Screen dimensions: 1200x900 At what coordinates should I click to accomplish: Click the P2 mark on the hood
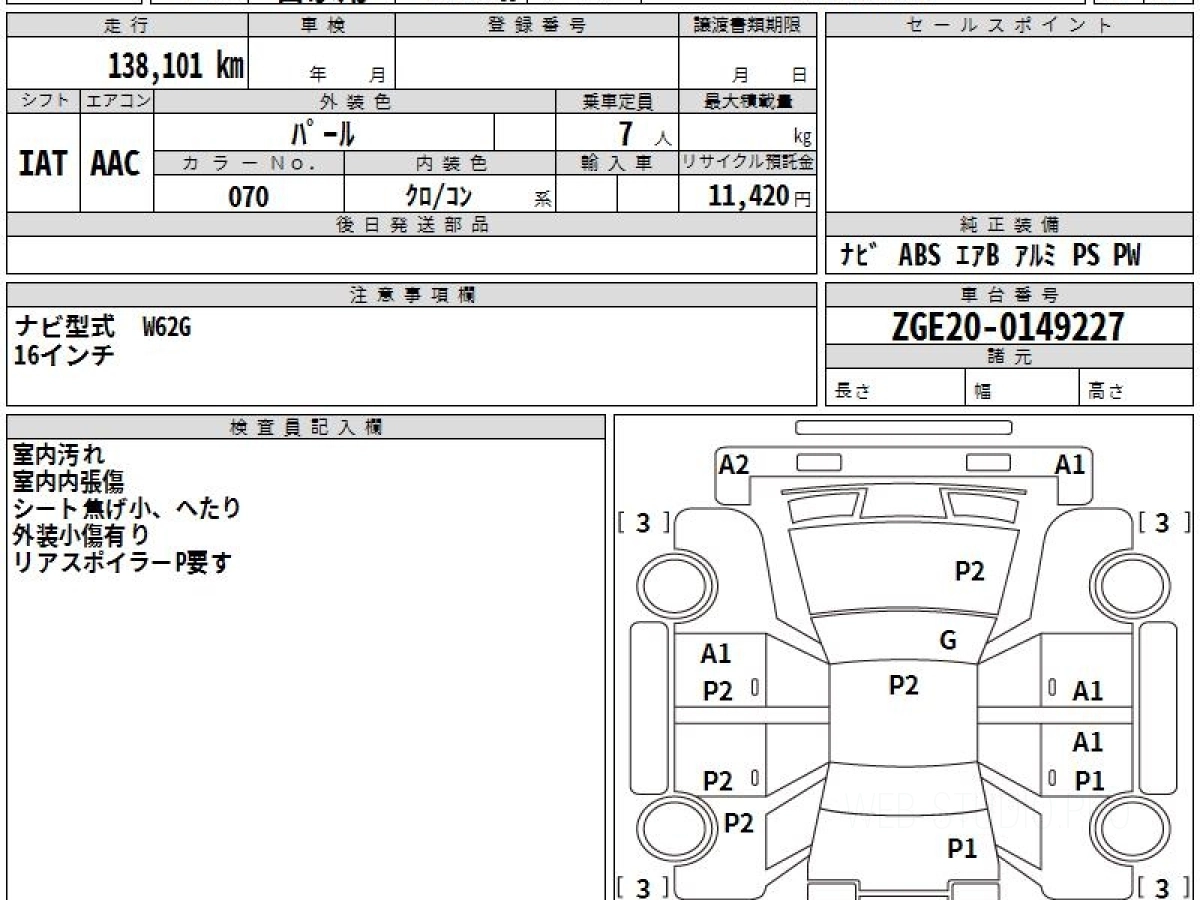pos(969,571)
